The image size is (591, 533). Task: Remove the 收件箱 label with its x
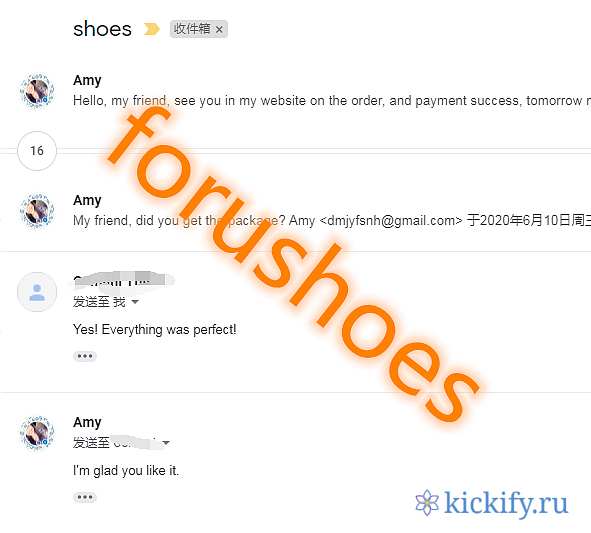[x=219, y=29]
